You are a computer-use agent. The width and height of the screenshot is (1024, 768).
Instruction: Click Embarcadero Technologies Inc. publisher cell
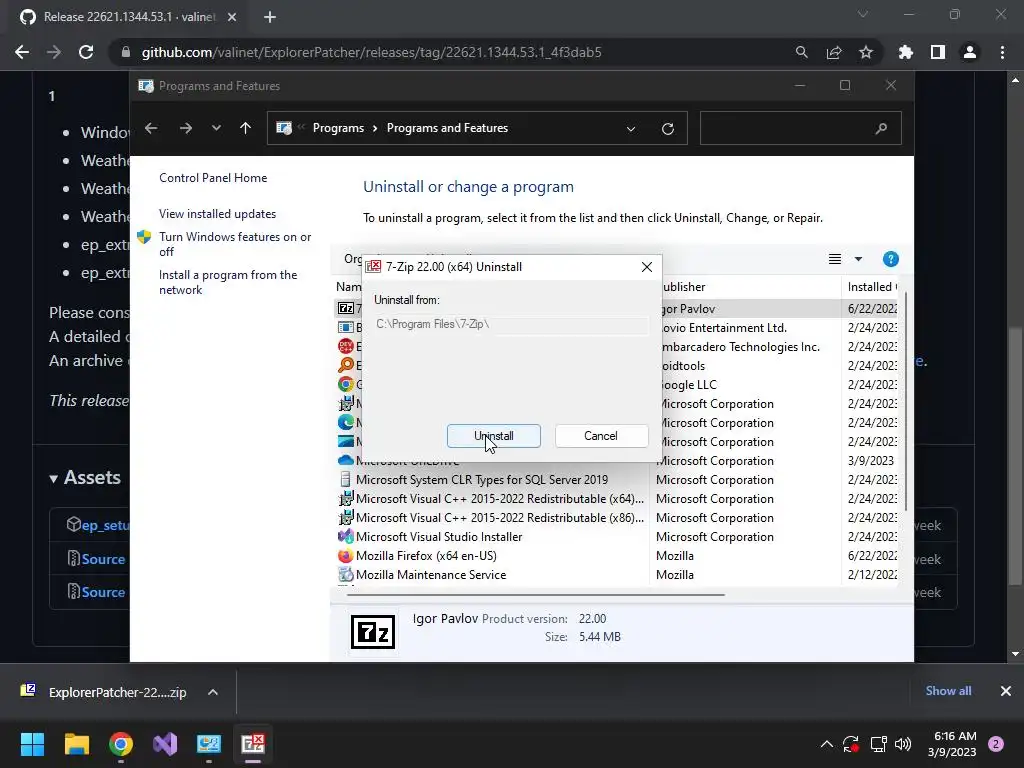[740, 347]
